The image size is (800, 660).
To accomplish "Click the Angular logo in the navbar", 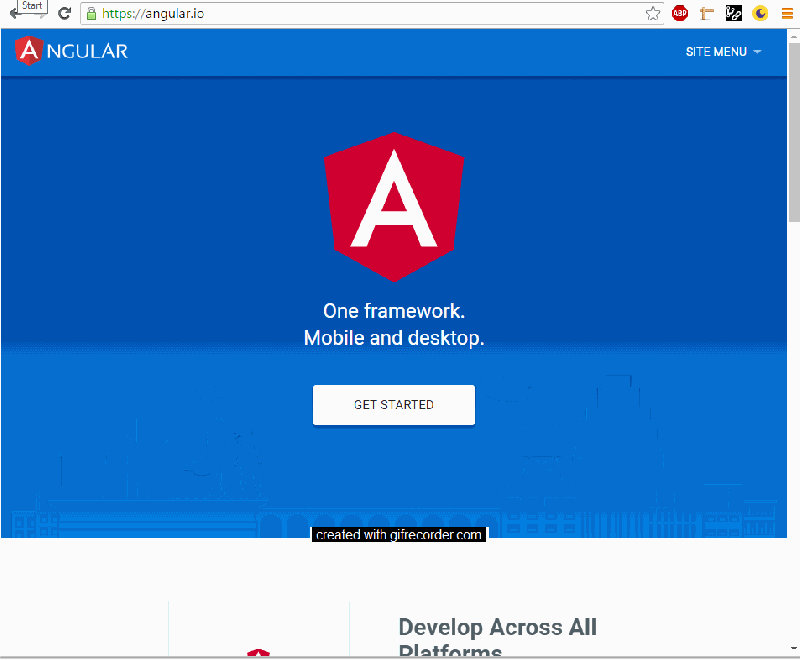I will click(28, 50).
